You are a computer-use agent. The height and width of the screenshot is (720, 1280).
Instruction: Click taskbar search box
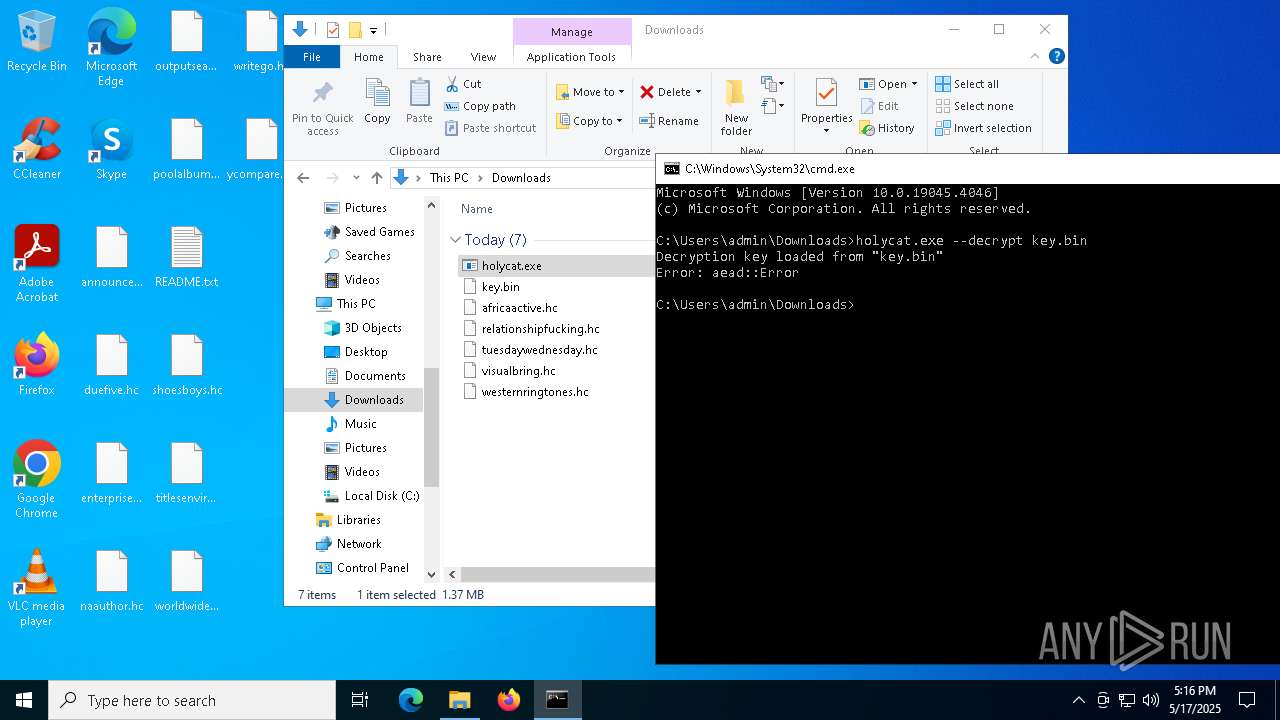point(192,700)
